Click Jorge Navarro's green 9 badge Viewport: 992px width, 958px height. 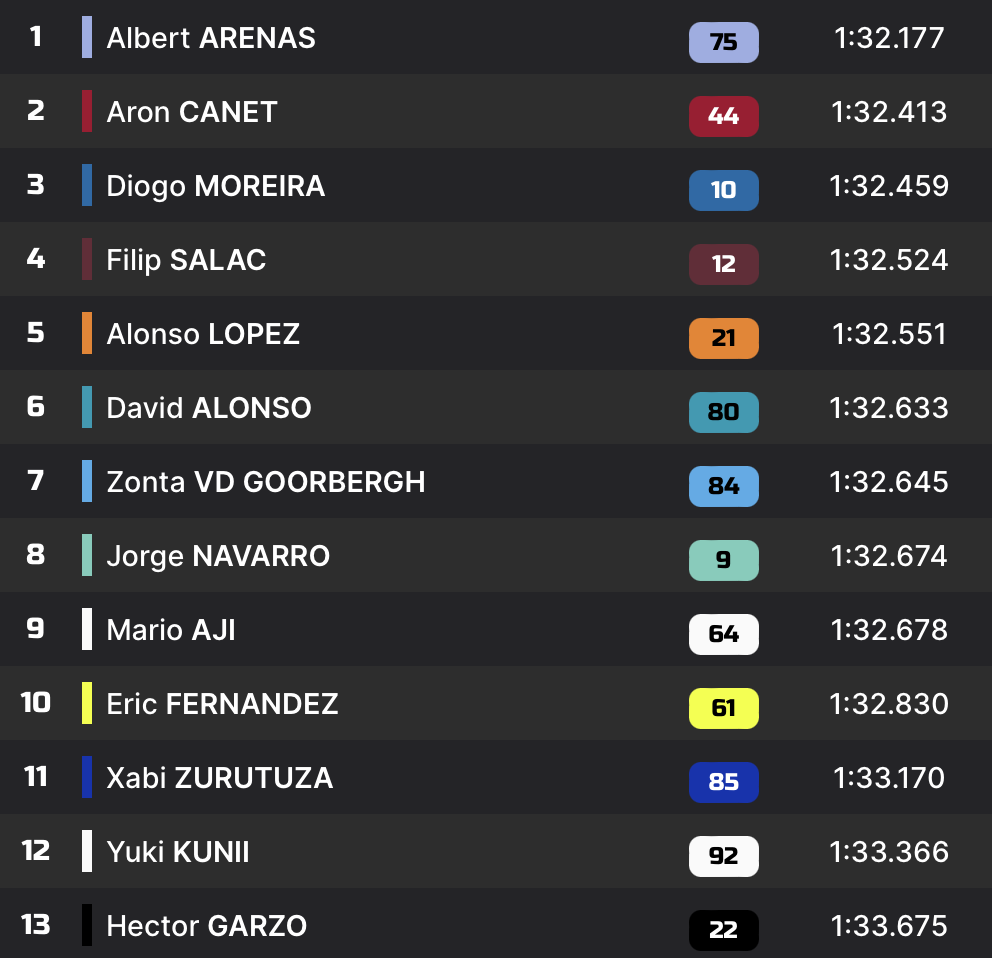click(723, 560)
